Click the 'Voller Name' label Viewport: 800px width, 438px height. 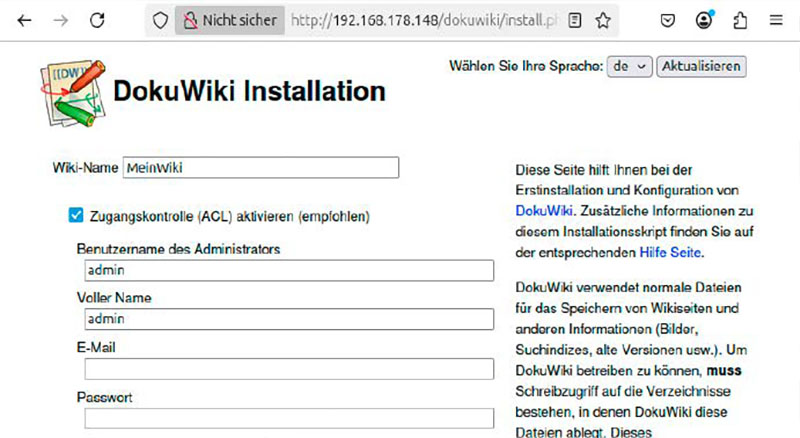(114, 298)
